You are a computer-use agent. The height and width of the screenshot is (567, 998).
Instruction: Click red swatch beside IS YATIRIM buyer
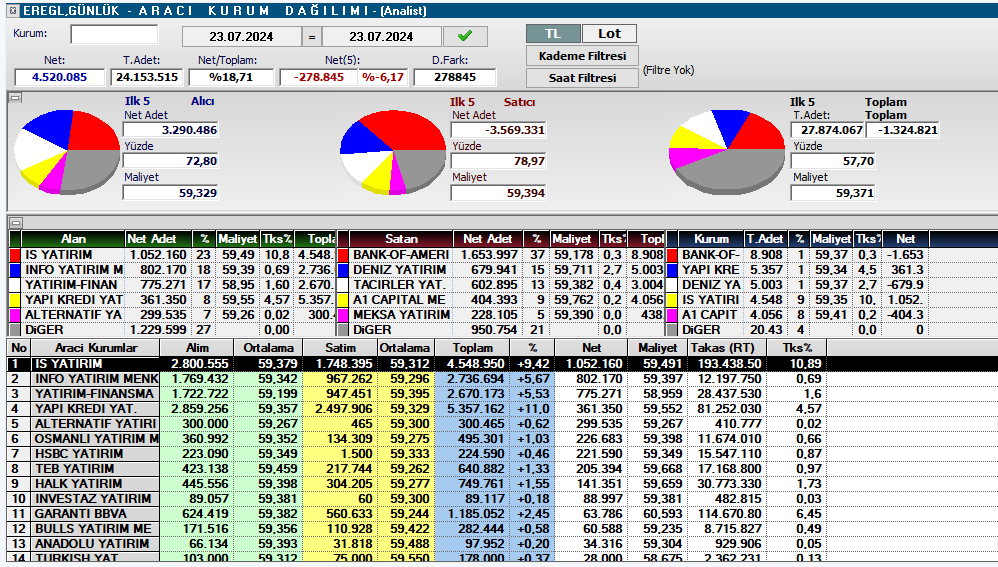click(15, 255)
